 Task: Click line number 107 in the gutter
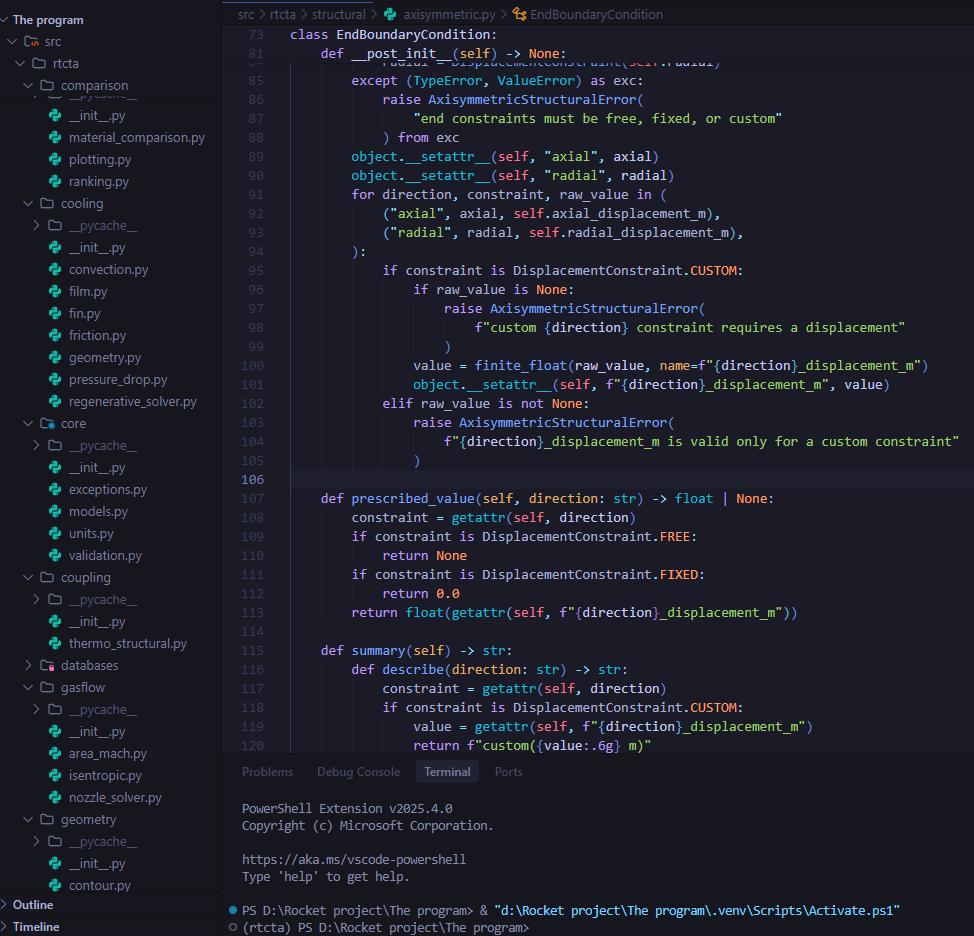pyautogui.click(x=252, y=499)
